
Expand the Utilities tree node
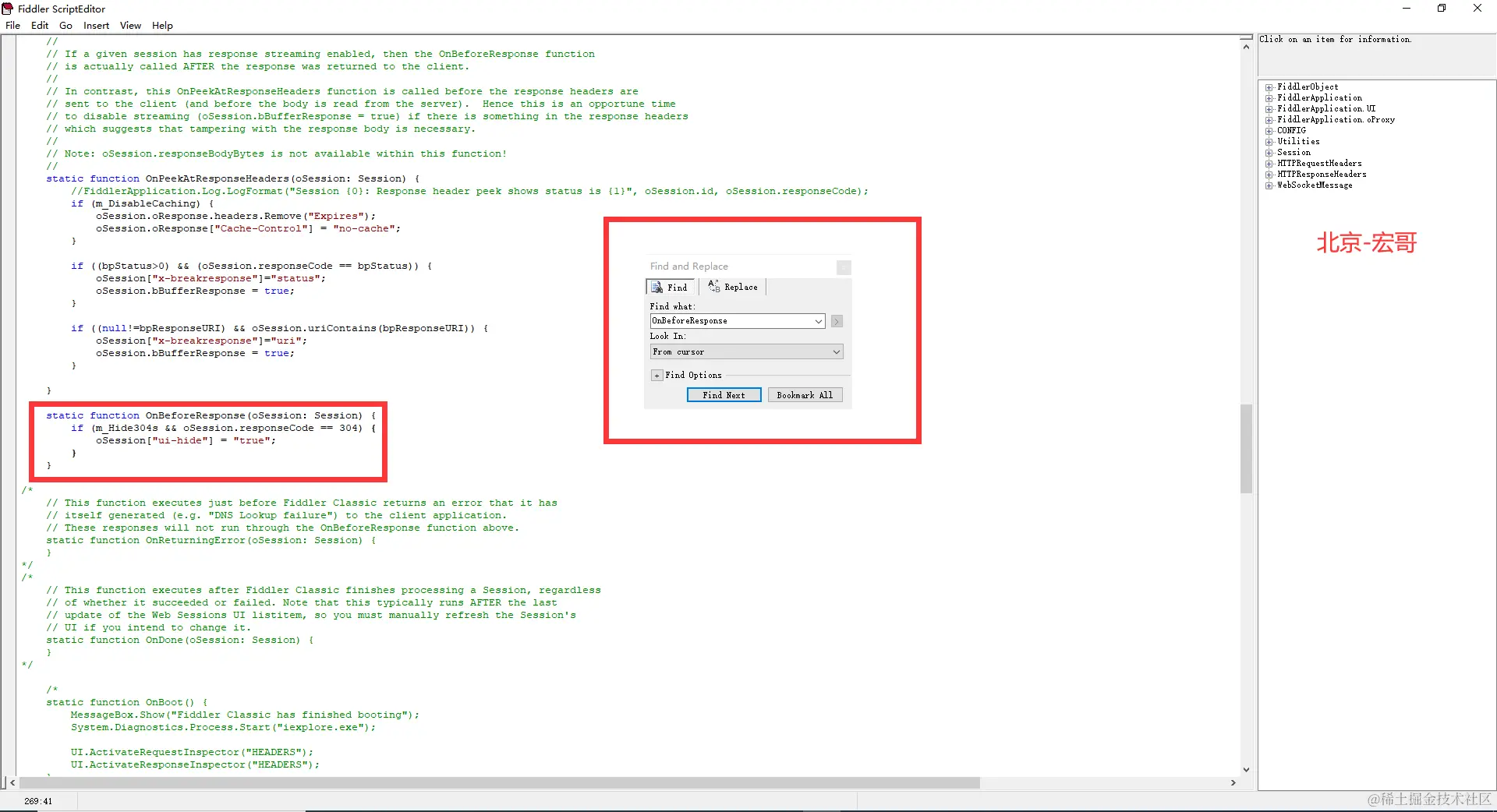coord(1269,142)
